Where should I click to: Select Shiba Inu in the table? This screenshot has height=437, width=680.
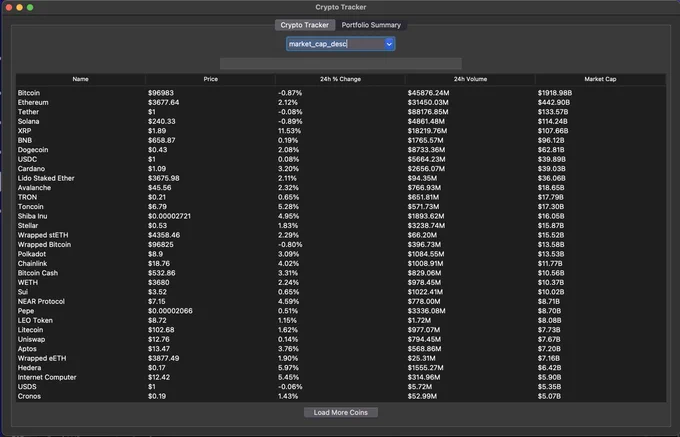pos(33,216)
